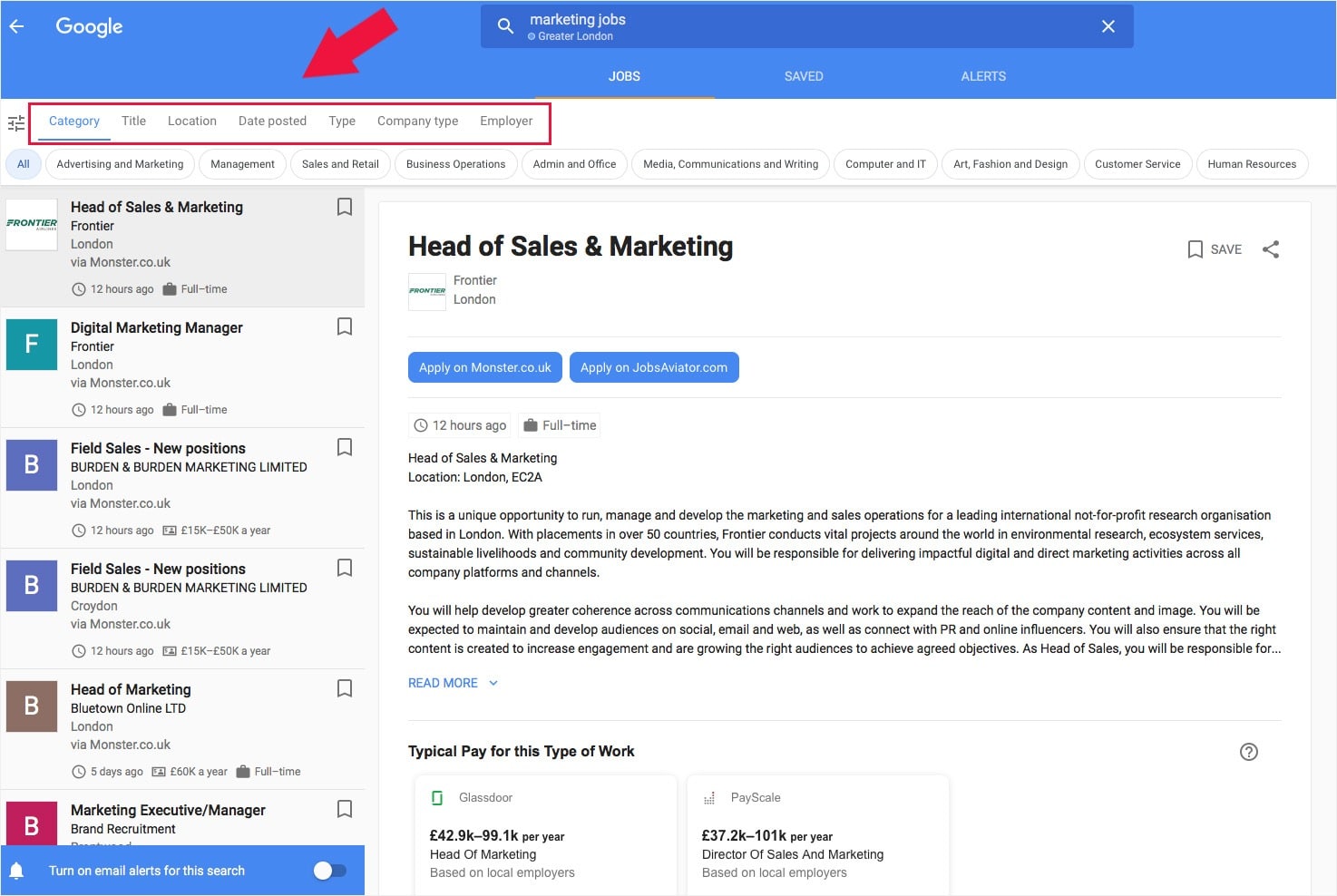Select the Type filter tab

click(342, 122)
